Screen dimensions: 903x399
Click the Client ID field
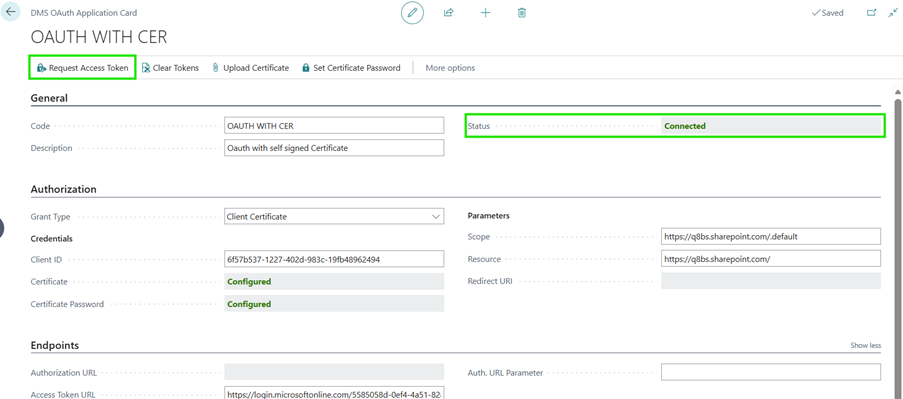[x=334, y=259]
